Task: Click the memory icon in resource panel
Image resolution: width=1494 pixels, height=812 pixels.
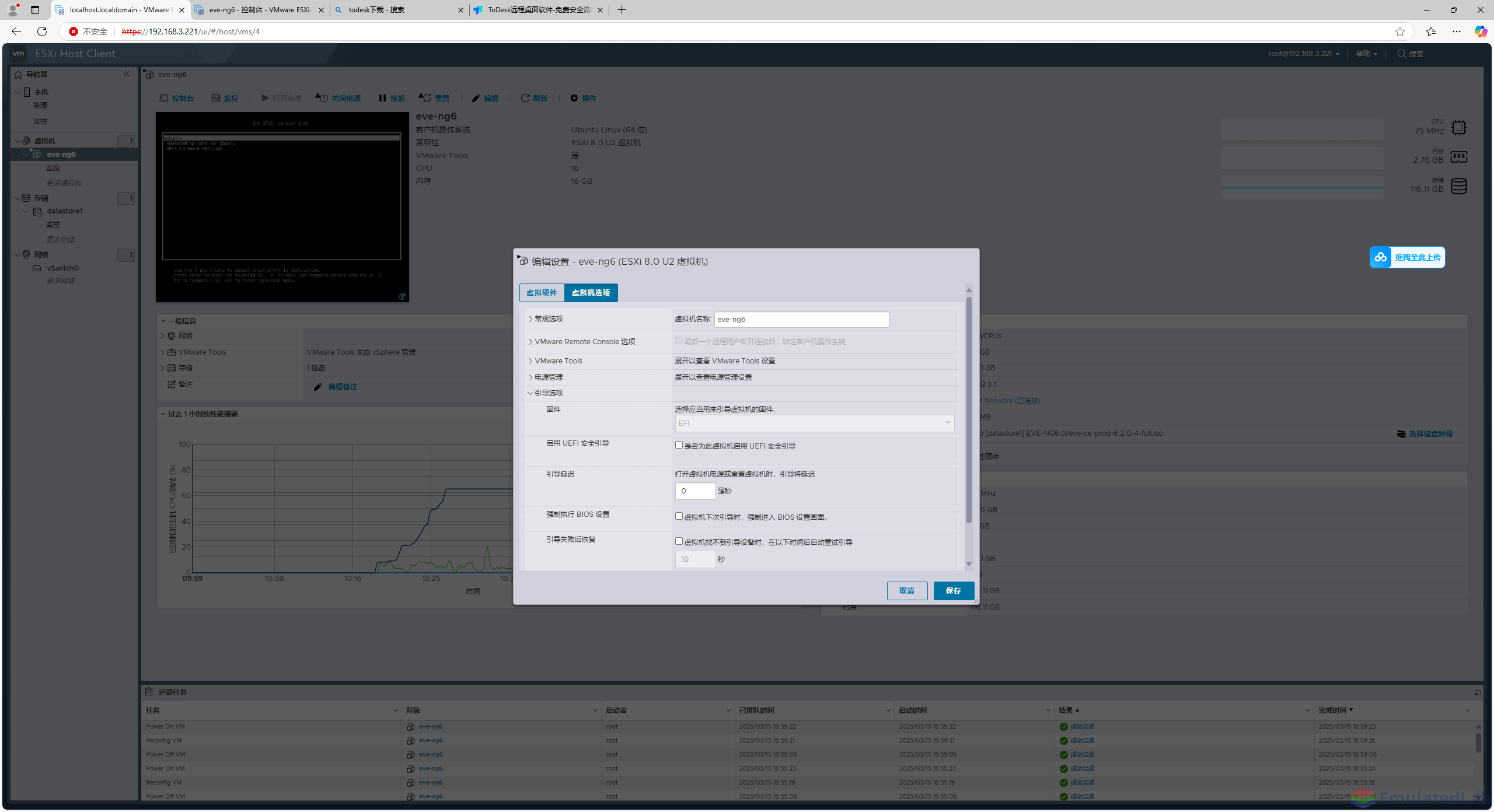Action: tap(1459, 157)
